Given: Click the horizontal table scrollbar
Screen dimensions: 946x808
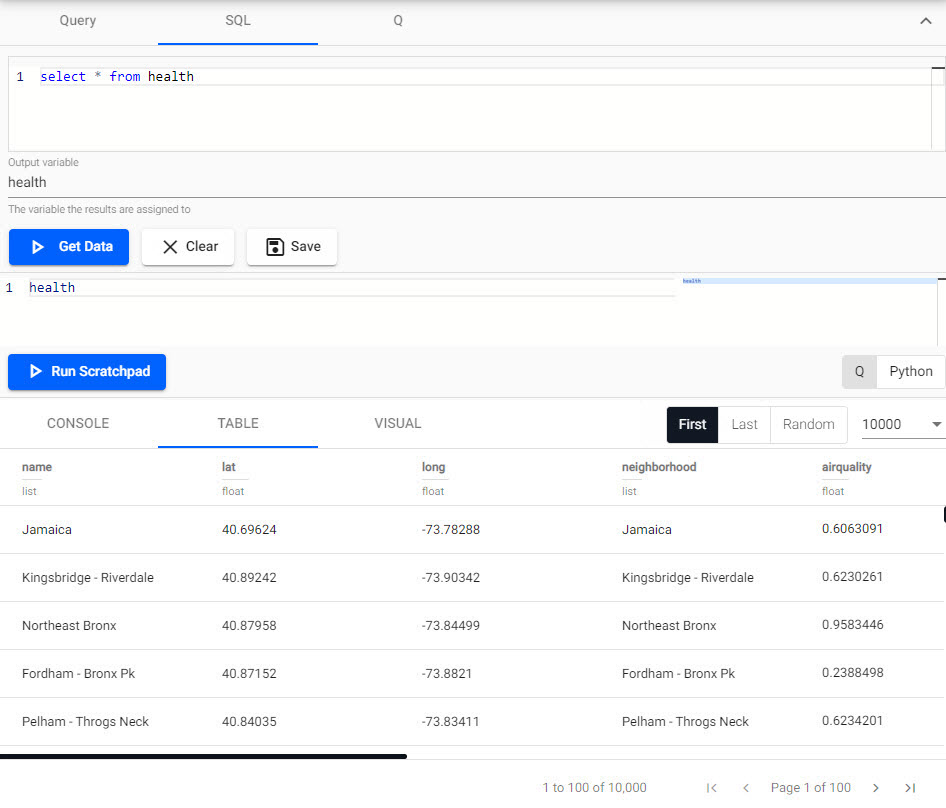Looking at the screenshot, I should click(x=203, y=756).
